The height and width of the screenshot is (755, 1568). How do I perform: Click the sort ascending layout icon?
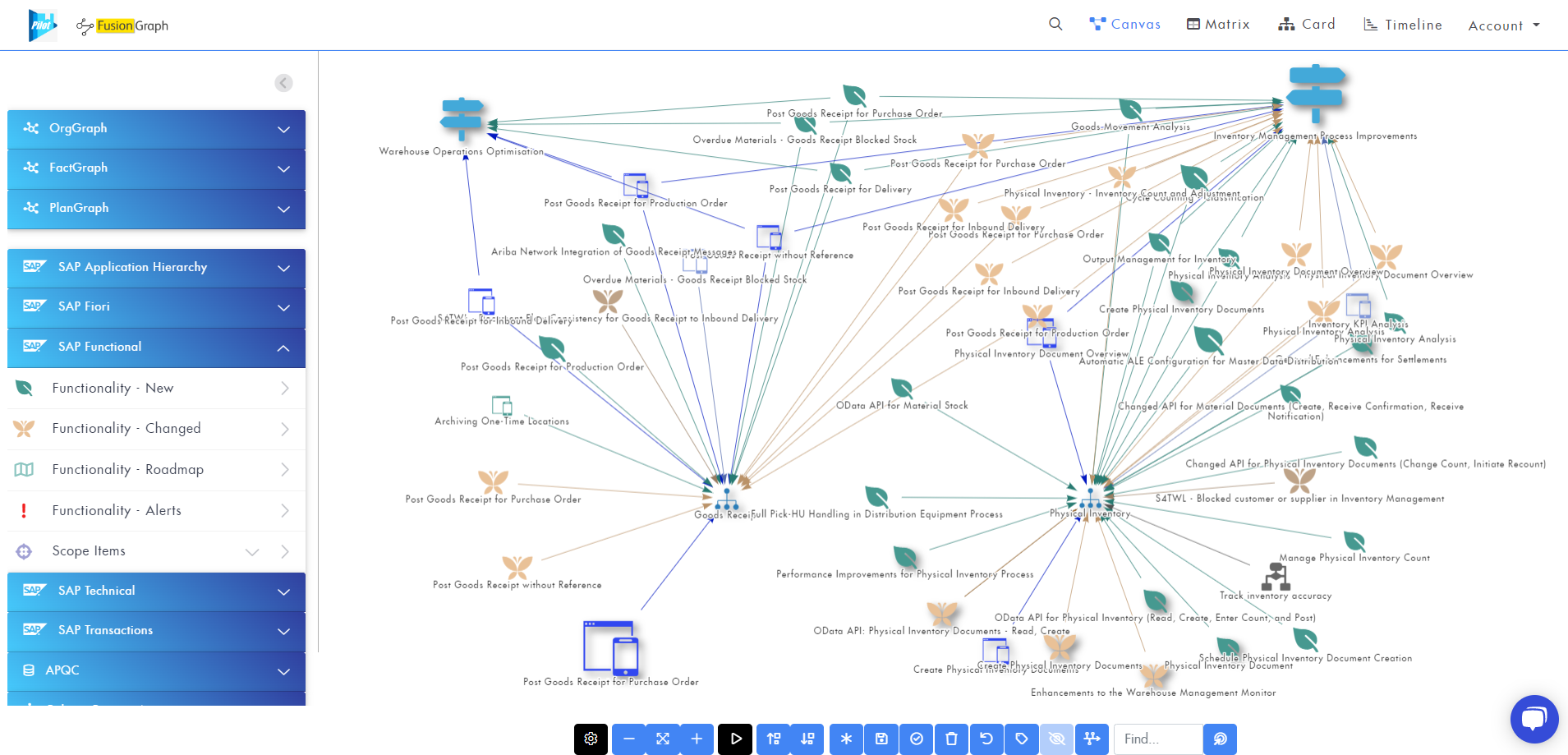pos(774,739)
